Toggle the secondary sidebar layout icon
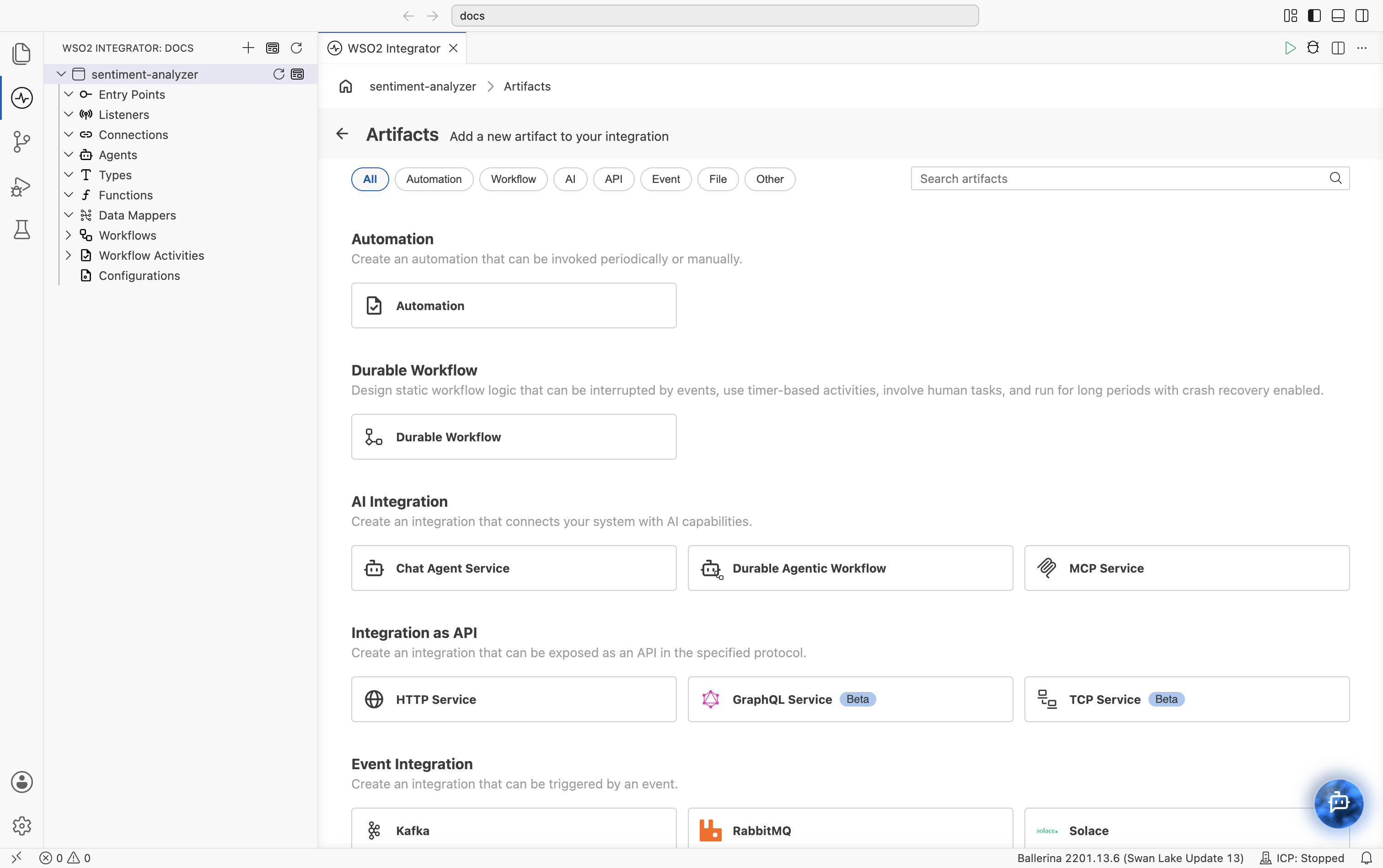This screenshot has height=868, width=1383. click(1362, 16)
